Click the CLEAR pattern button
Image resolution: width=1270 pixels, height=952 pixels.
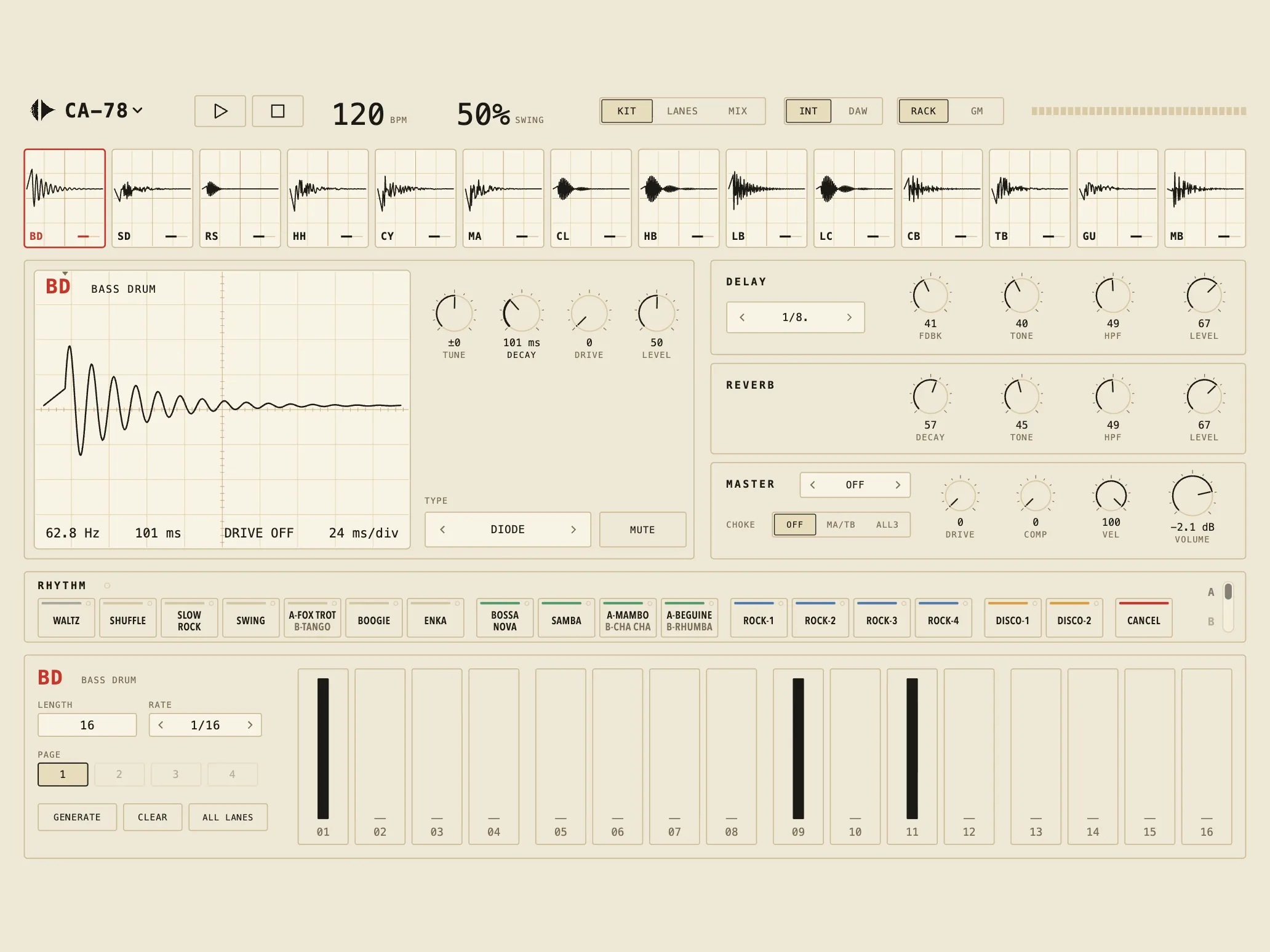[153, 817]
